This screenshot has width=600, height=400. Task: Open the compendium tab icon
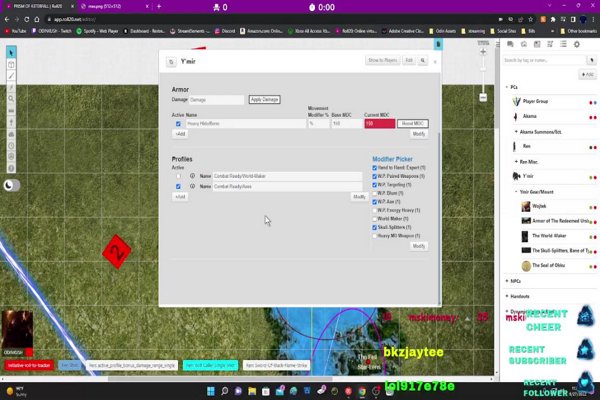[550, 44]
